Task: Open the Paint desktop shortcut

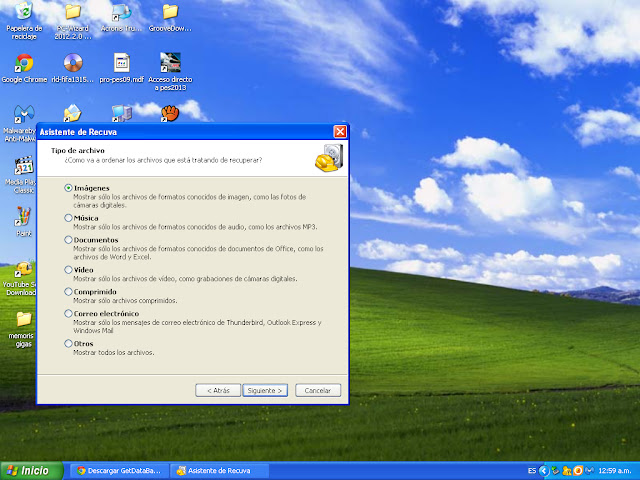Action: point(23,216)
